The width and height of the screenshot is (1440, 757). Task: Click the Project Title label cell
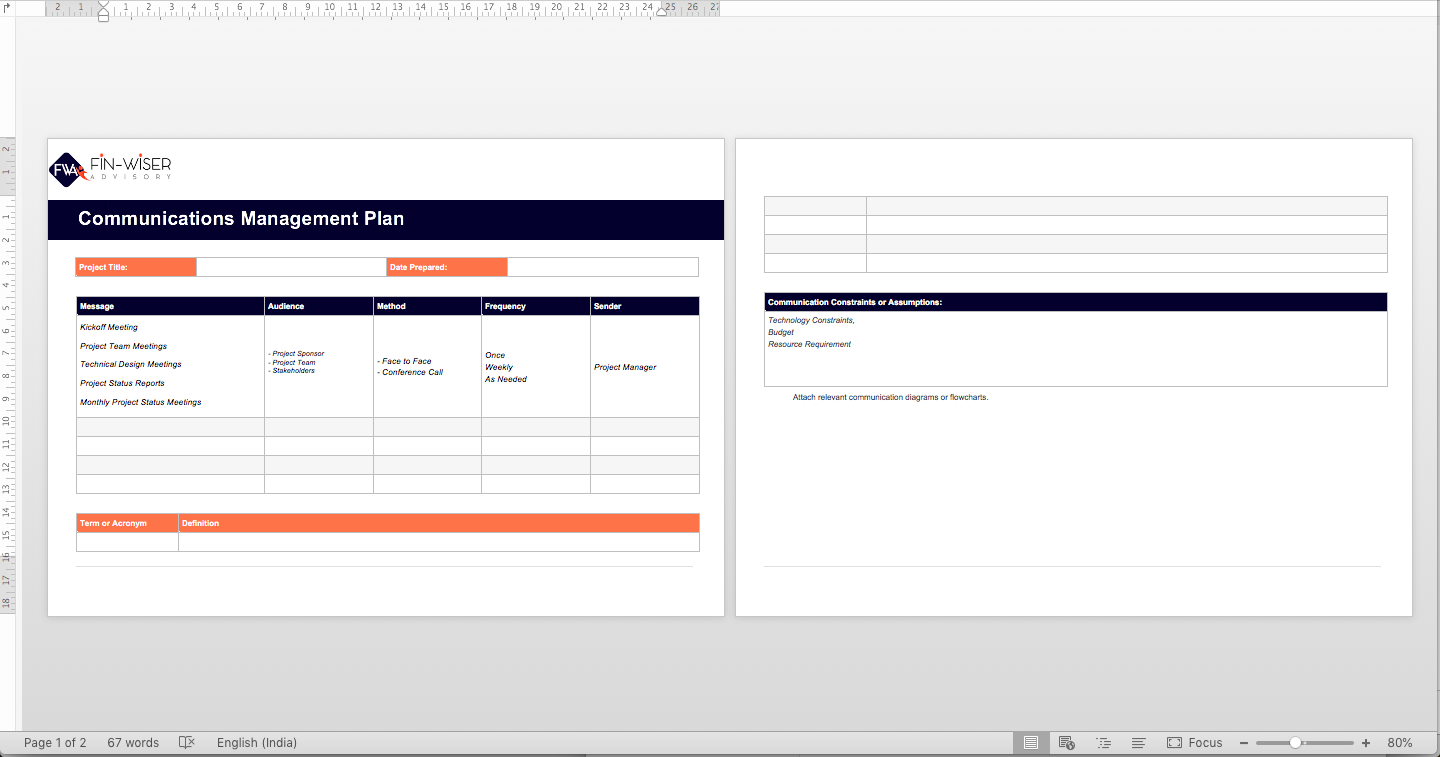click(x=136, y=267)
